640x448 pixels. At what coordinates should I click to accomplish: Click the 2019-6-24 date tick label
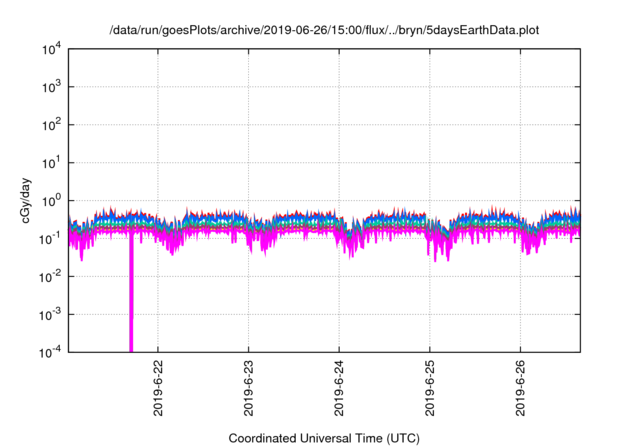point(339,388)
